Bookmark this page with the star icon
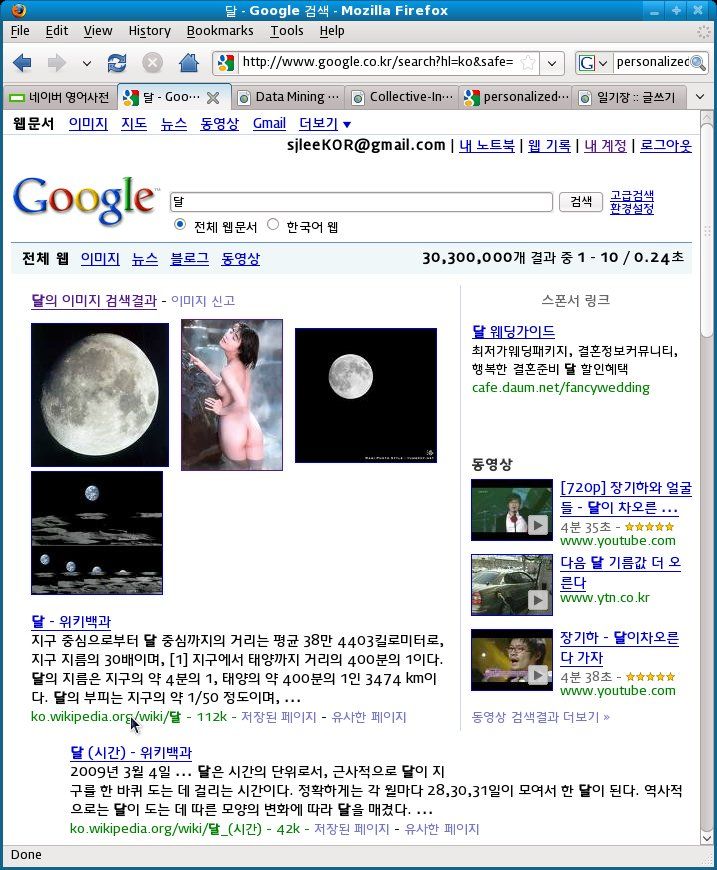This screenshot has width=717, height=870. (528, 62)
